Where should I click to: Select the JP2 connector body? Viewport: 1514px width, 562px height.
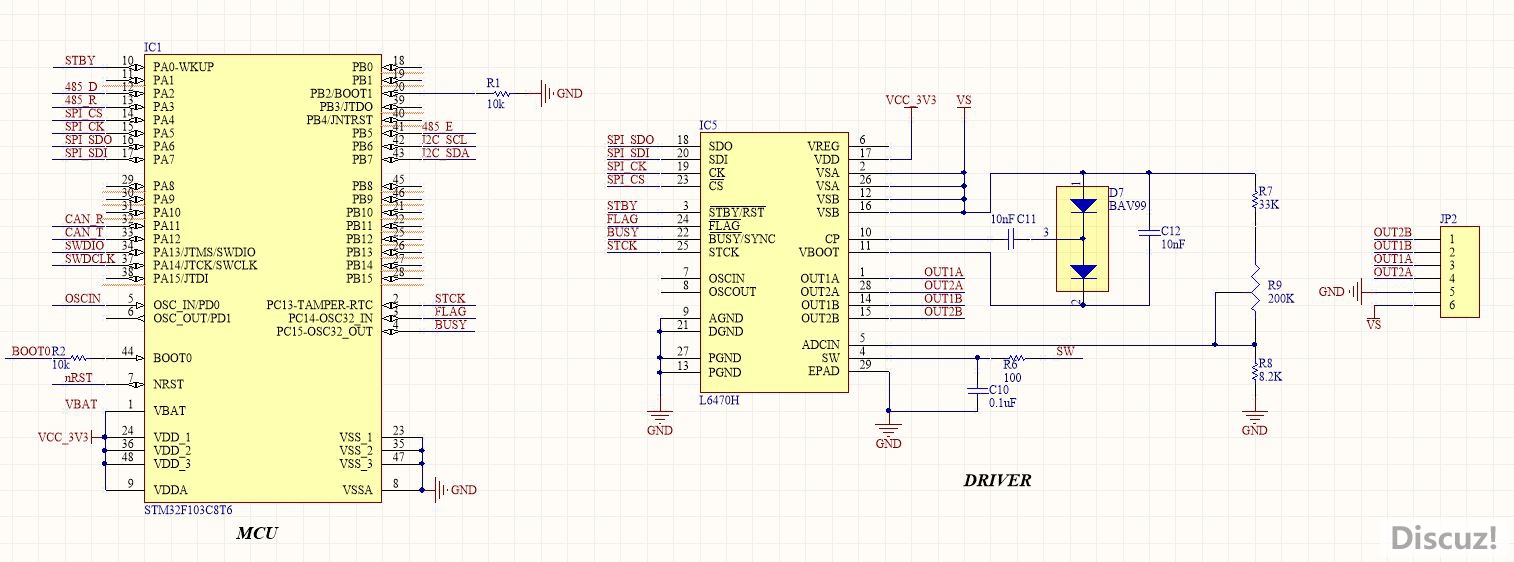click(1459, 271)
